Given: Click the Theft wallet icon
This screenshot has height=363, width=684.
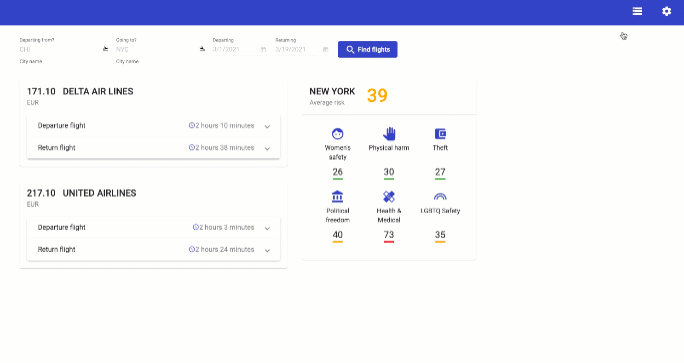Looking at the screenshot, I should [x=440, y=134].
